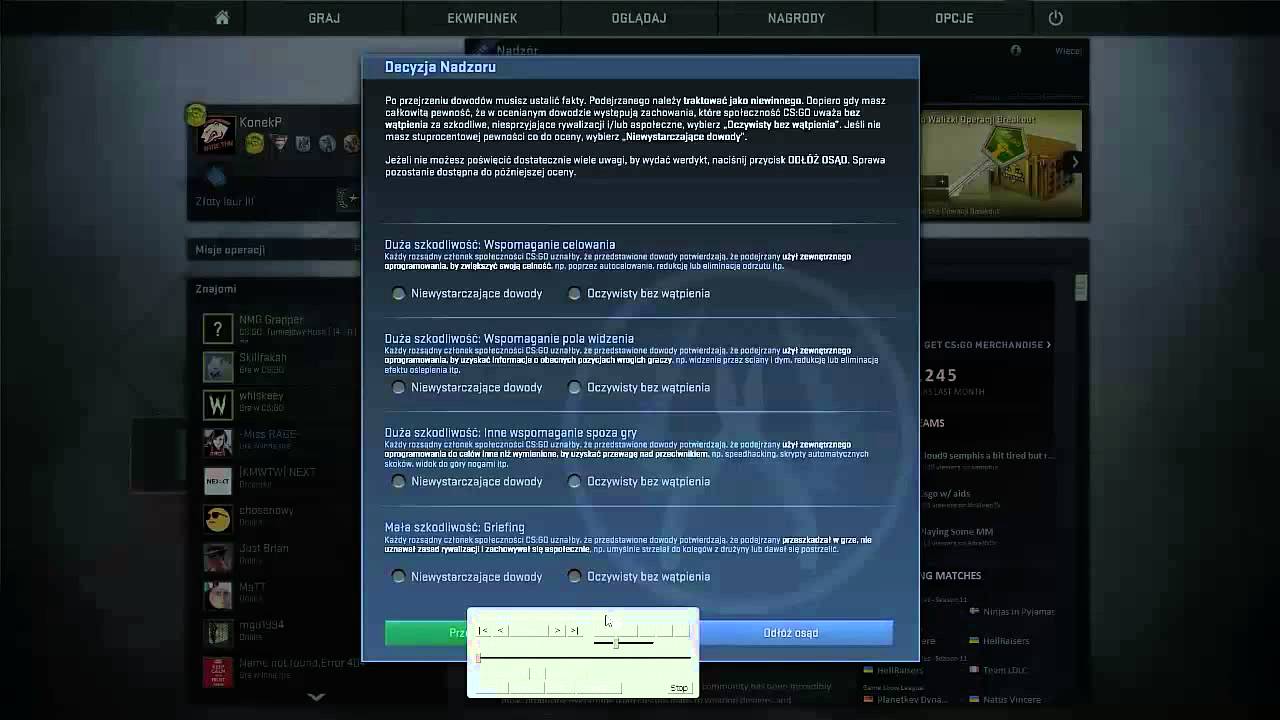Click the Odłóż osąd button
The height and width of the screenshot is (720, 1280).
point(791,633)
